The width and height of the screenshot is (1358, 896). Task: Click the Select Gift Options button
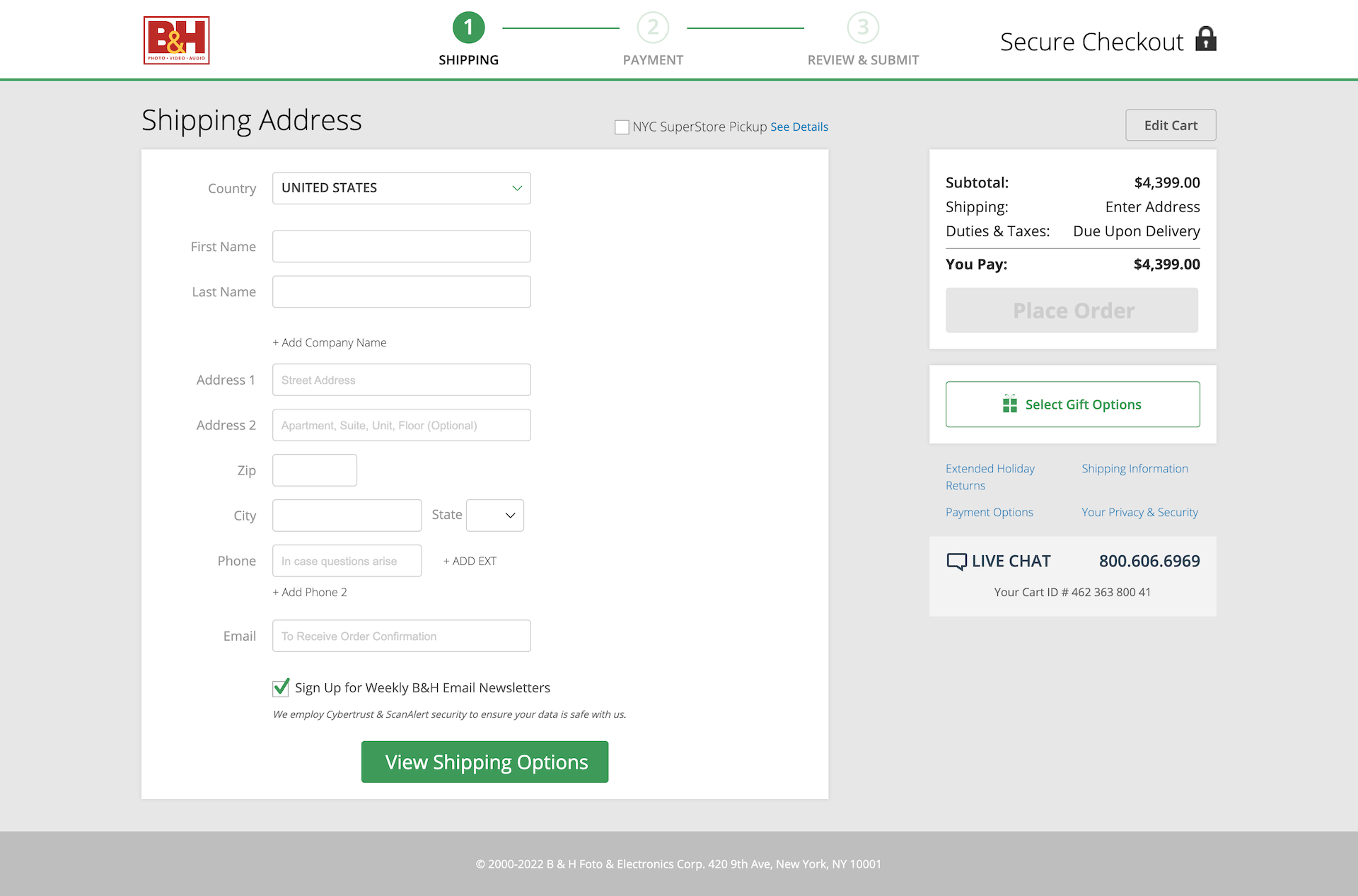point(1073,404)
